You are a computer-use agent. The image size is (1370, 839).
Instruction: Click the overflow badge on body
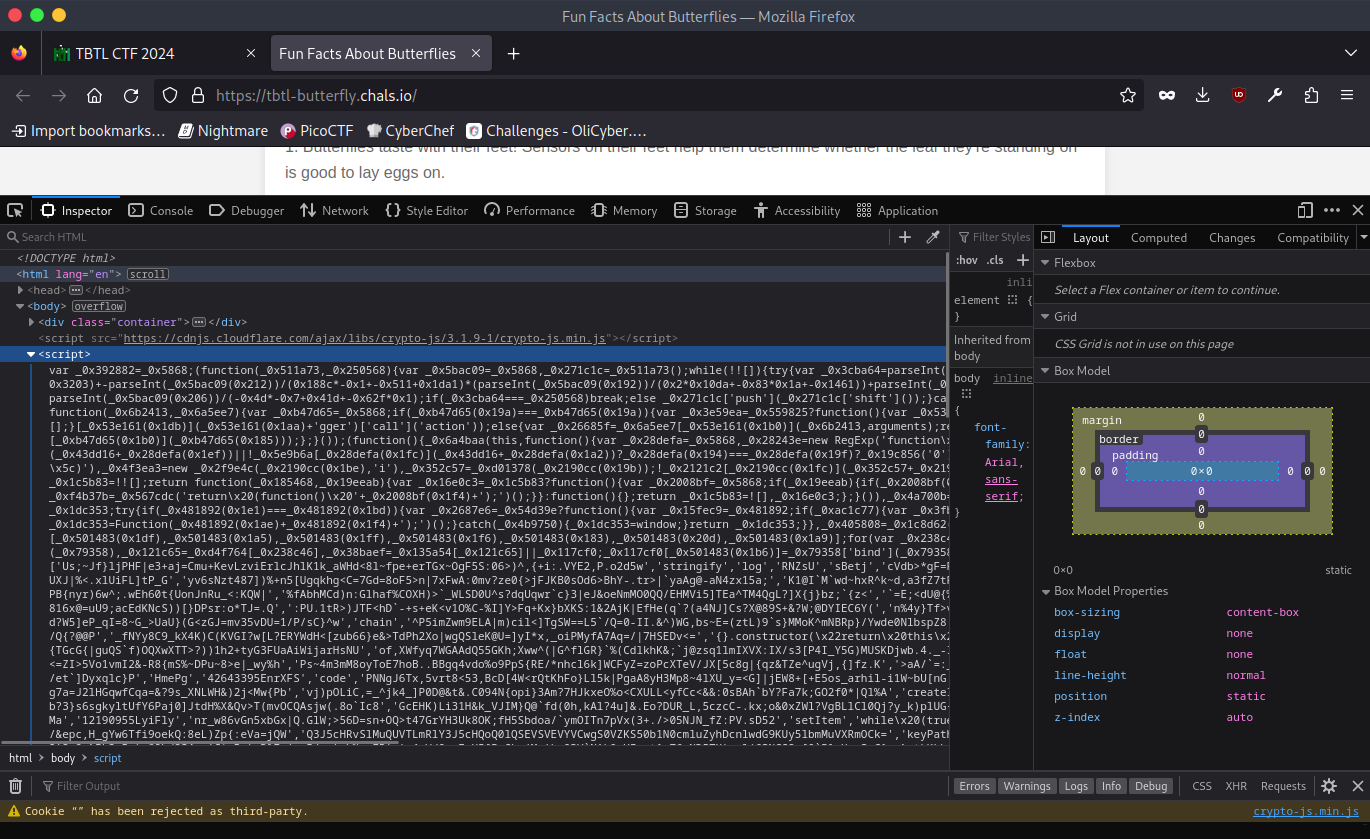tap(98, 306)
